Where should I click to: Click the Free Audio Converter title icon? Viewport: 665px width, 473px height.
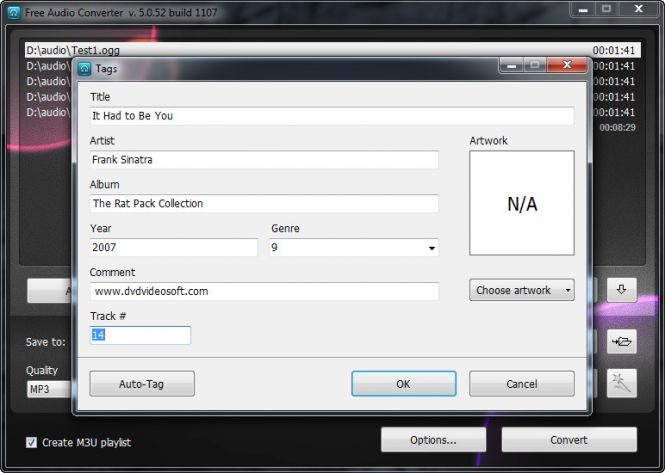14,13
